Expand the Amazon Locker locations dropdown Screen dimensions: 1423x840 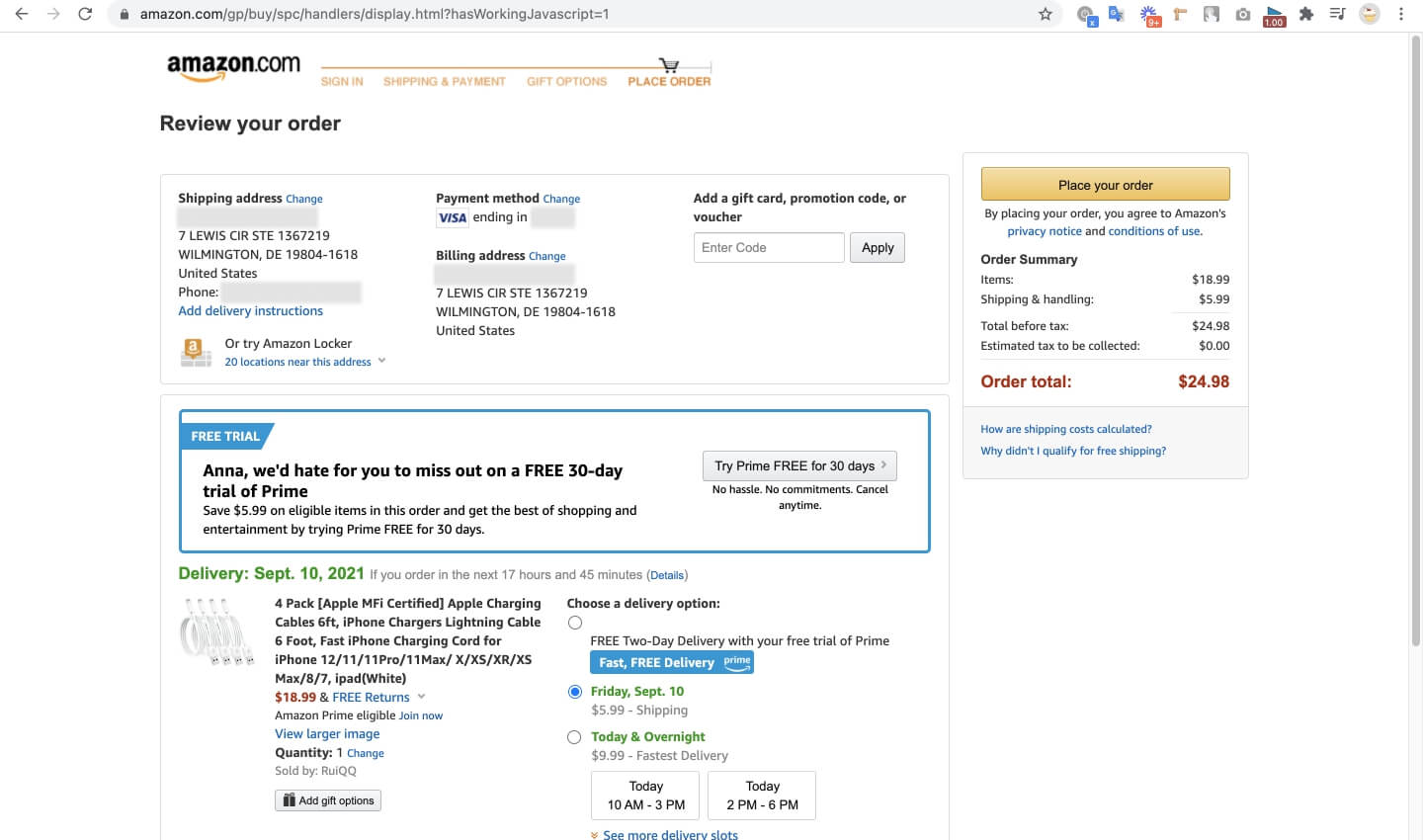(382, 362)
